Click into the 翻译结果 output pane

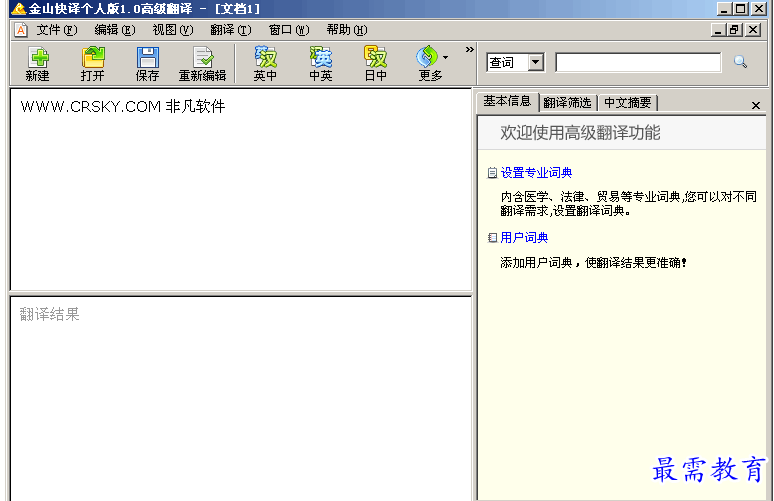click(x=241, y=399)
